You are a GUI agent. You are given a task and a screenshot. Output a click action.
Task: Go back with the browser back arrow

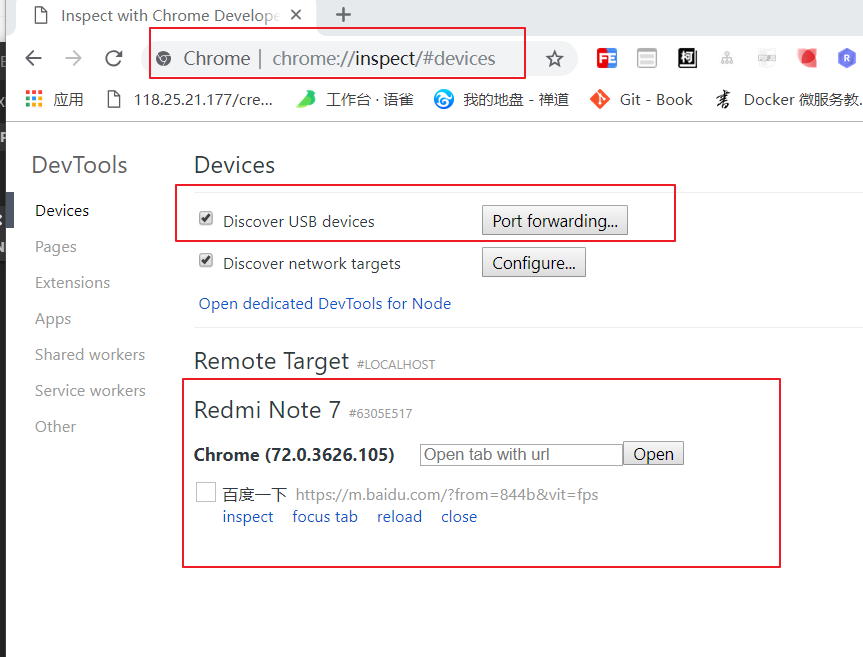point(34,58)
